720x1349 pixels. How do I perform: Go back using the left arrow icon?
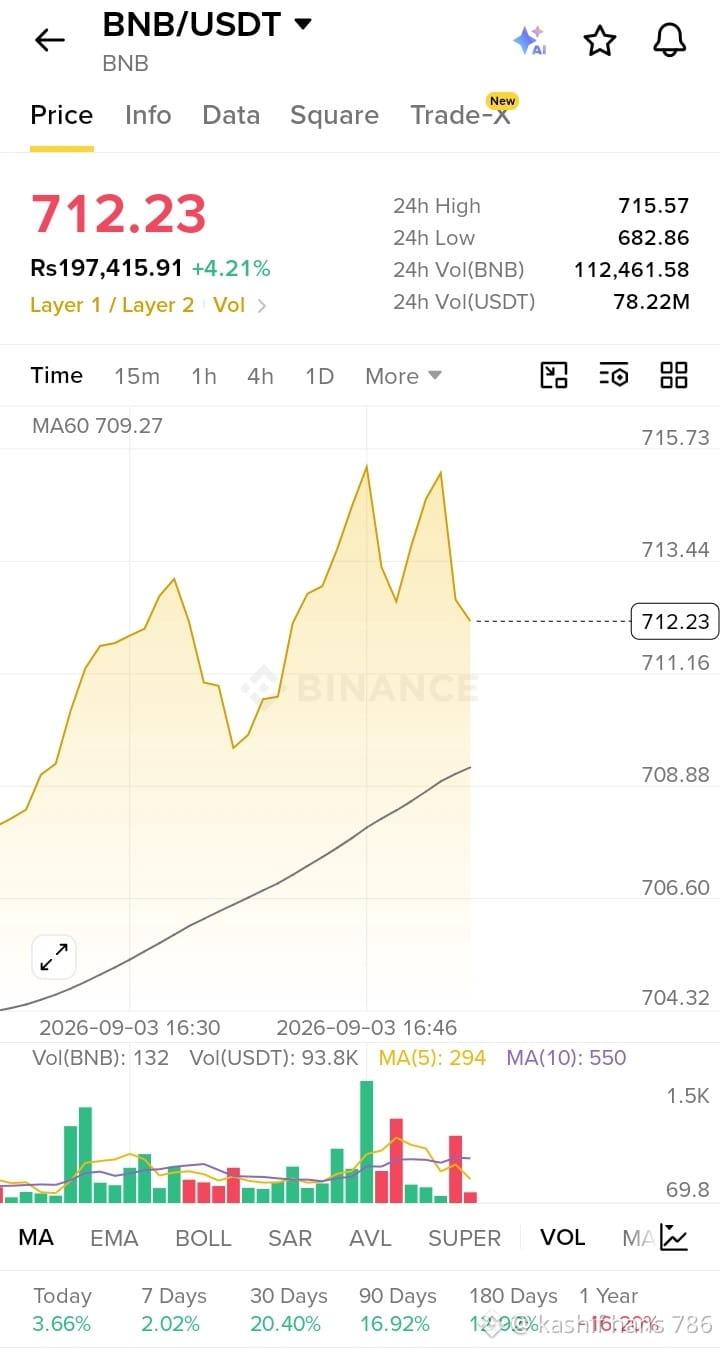click(49, 40)
